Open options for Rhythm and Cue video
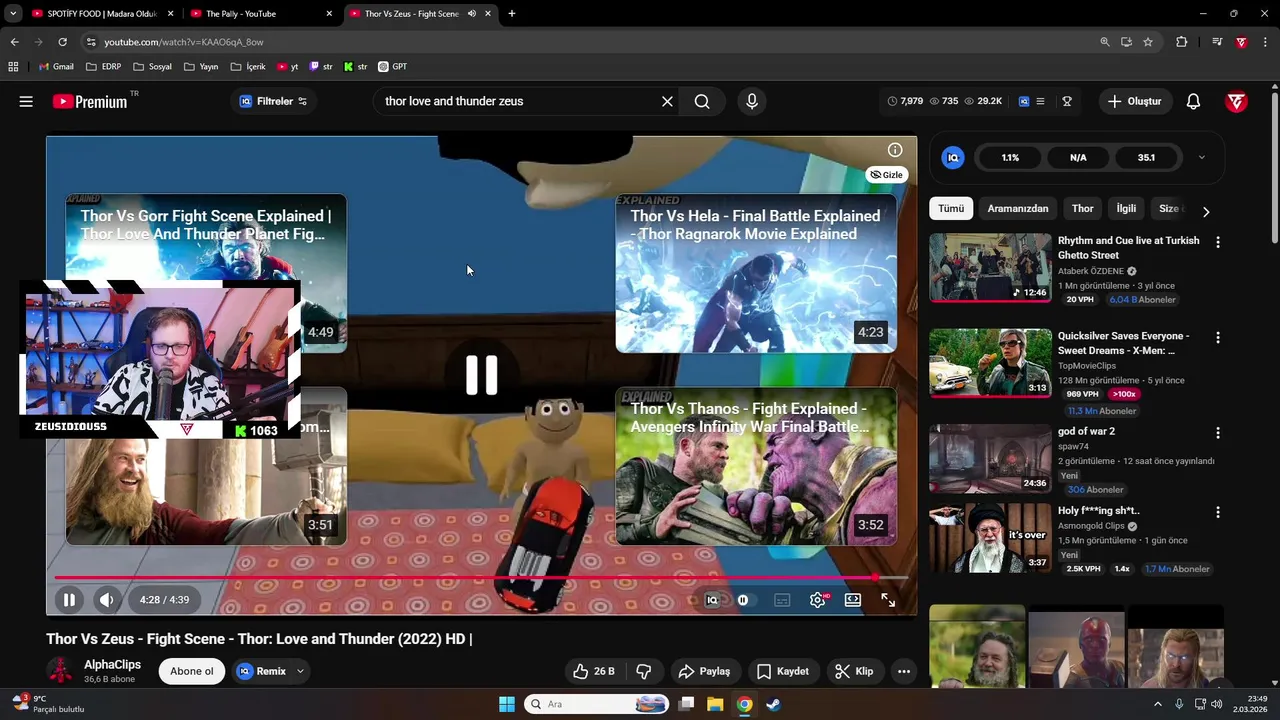The image size is (1280, 720). (x=1217, y=242)
